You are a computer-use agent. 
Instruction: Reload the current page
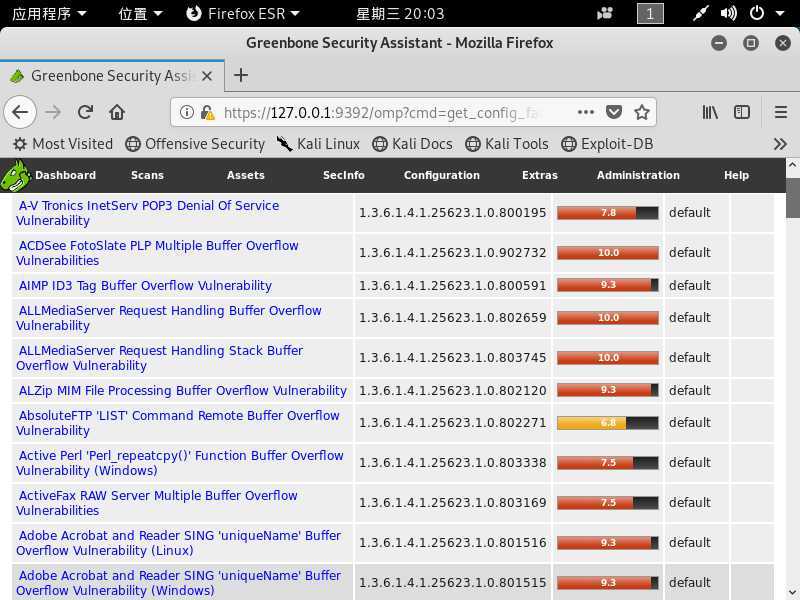click(x=85, y=112)
